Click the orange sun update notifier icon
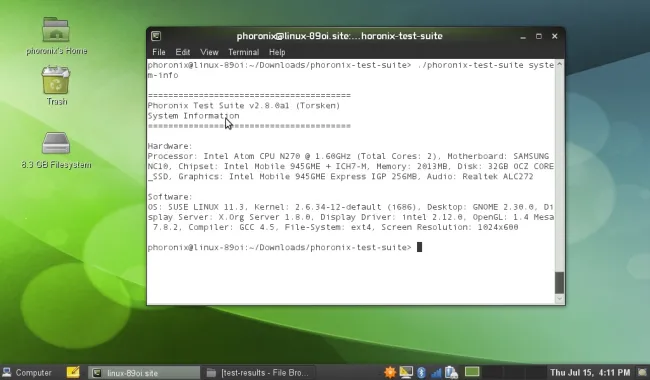 390,372
